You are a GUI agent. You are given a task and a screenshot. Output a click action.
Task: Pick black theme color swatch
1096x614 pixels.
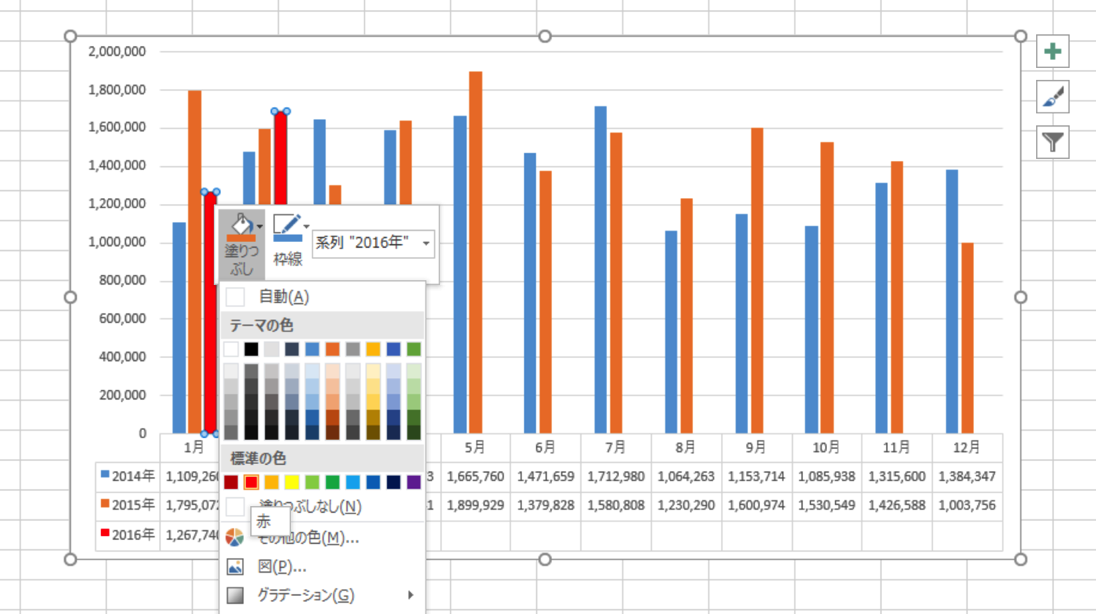coord(251,349)
